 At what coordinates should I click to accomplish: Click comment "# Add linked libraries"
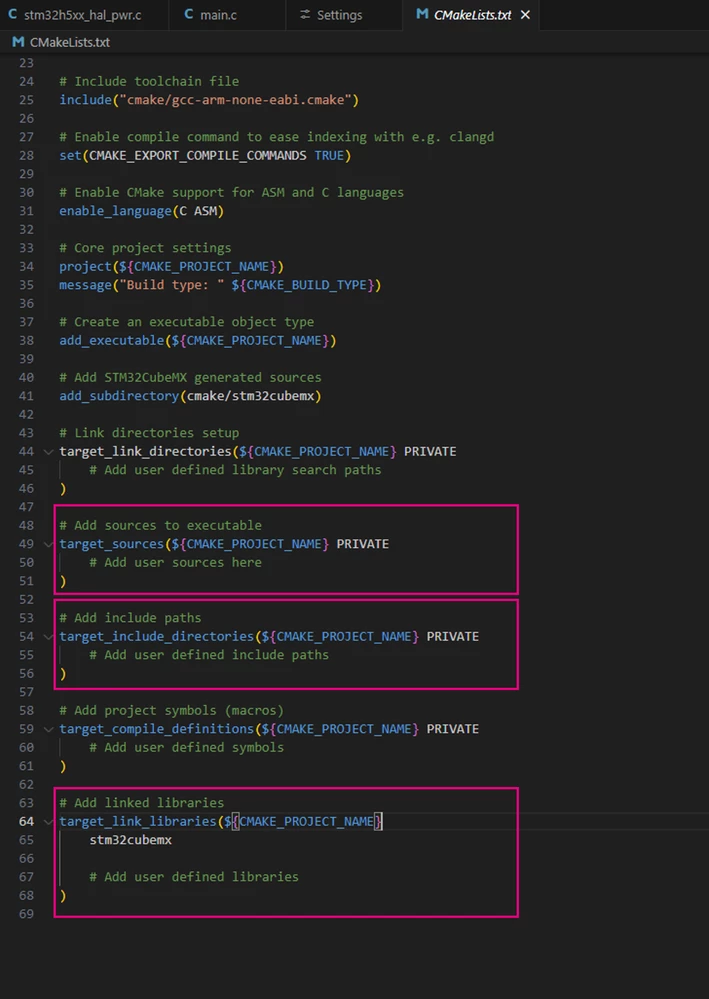point(141,803)
